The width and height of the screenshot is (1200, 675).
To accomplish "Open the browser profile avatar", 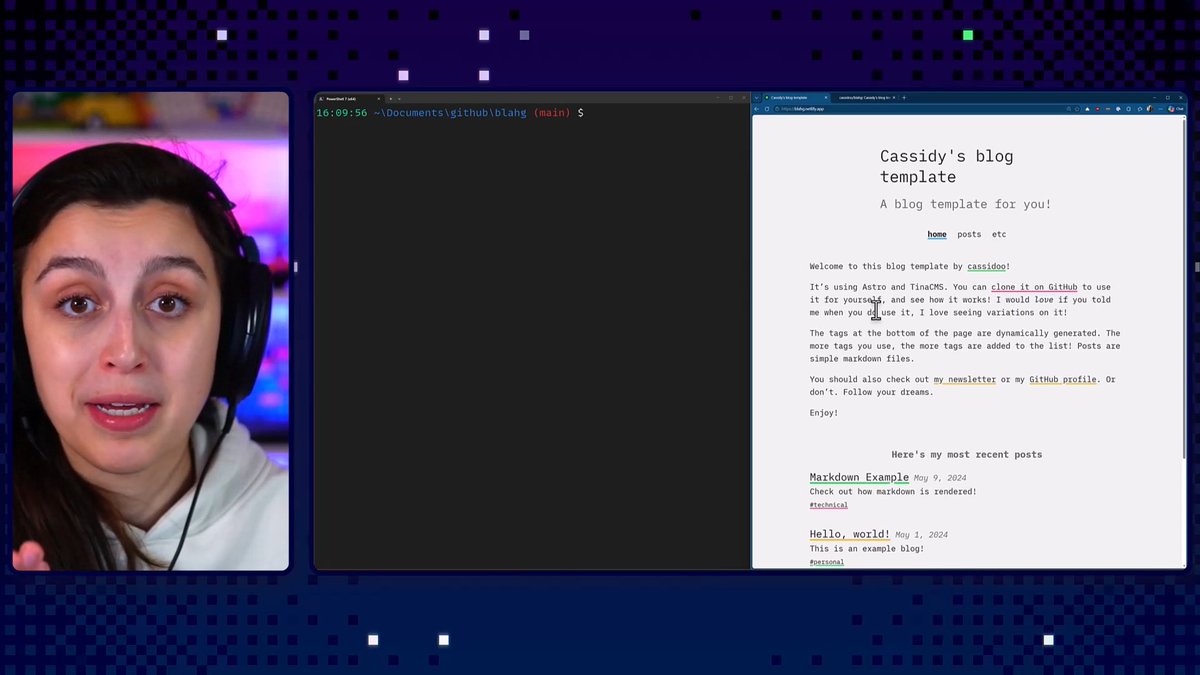I will pos(1150,108).
